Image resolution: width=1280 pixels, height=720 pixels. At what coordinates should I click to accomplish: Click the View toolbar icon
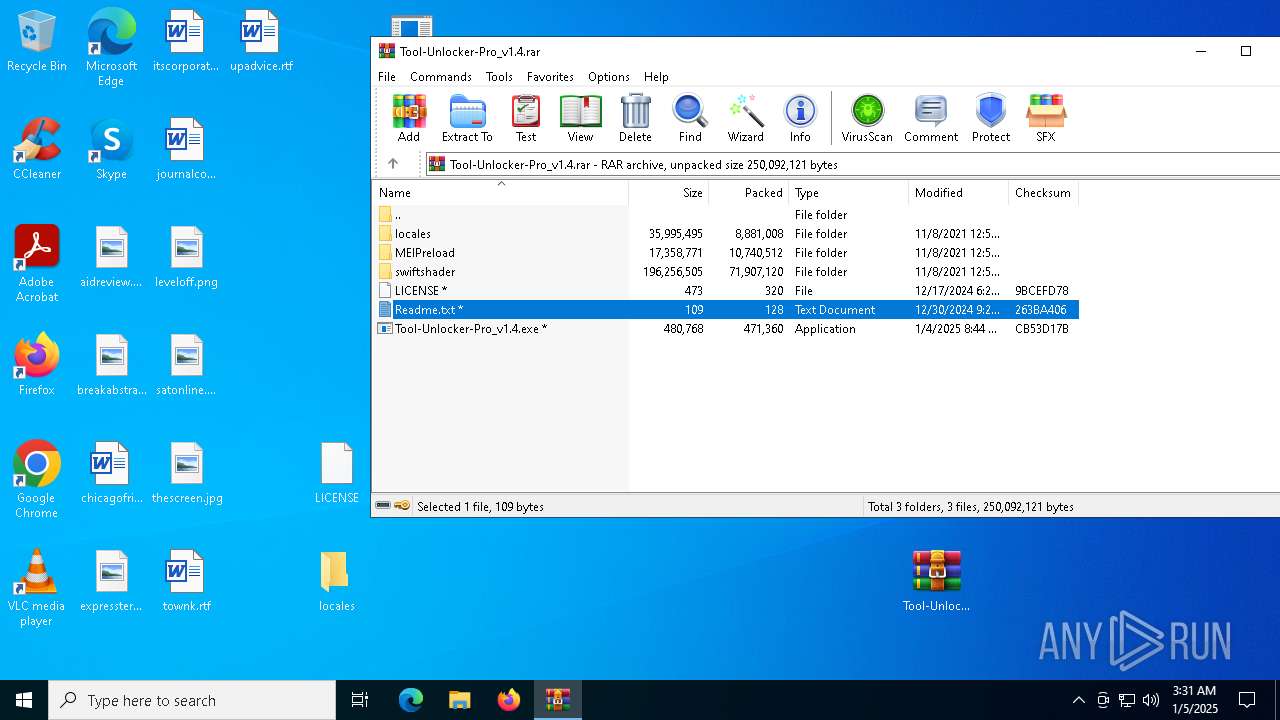(x=580, y=119)
